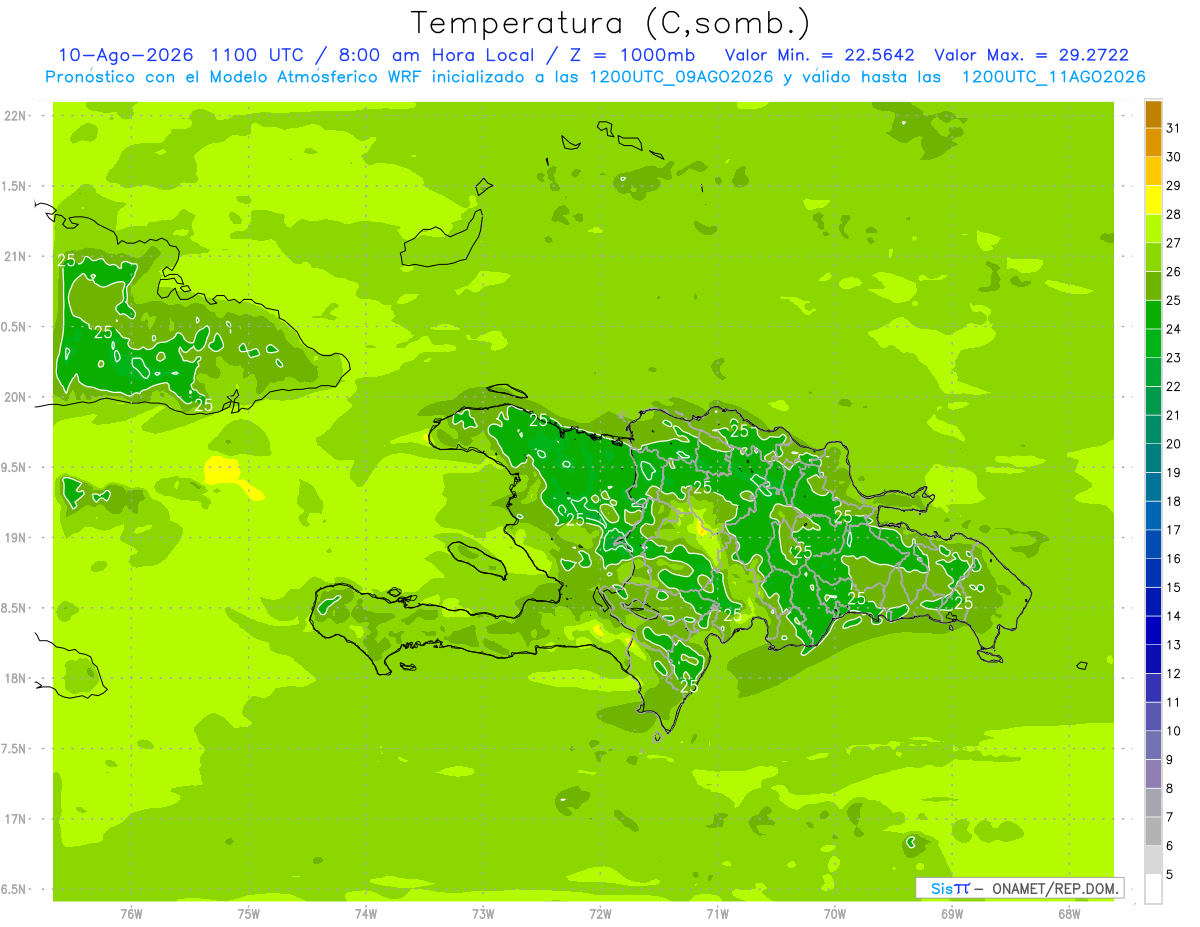Click the 'Valor Max. = 29.2722' reading
Screen dimensions: 1200x927
point(1031,55)
